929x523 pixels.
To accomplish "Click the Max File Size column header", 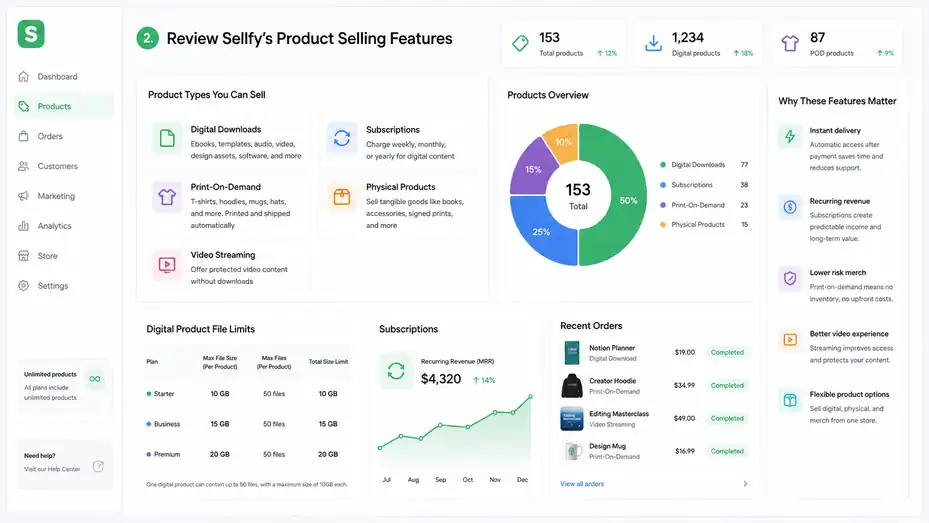I will coord(220,362).
